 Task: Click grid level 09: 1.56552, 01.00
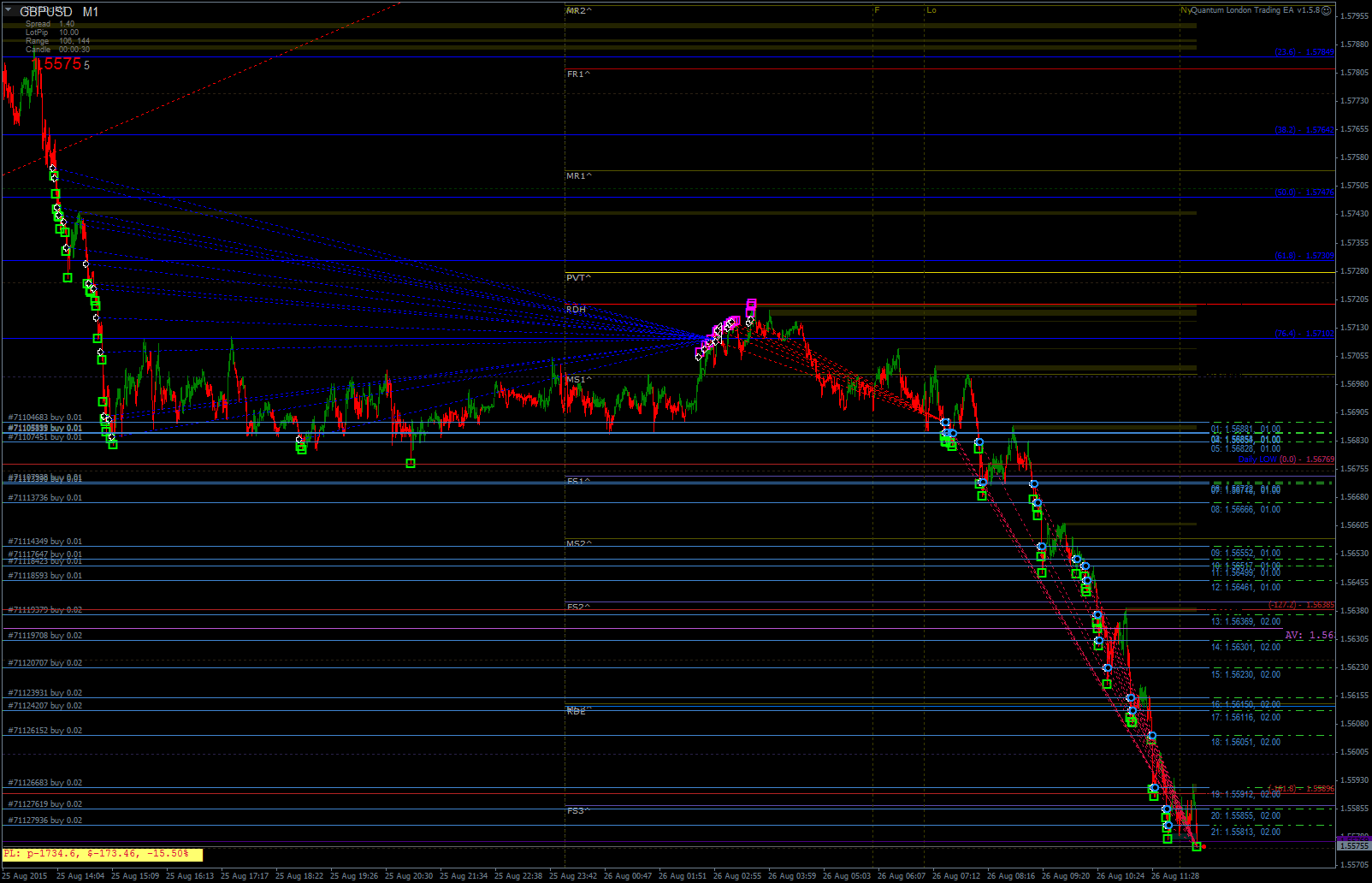[1245, 554]
